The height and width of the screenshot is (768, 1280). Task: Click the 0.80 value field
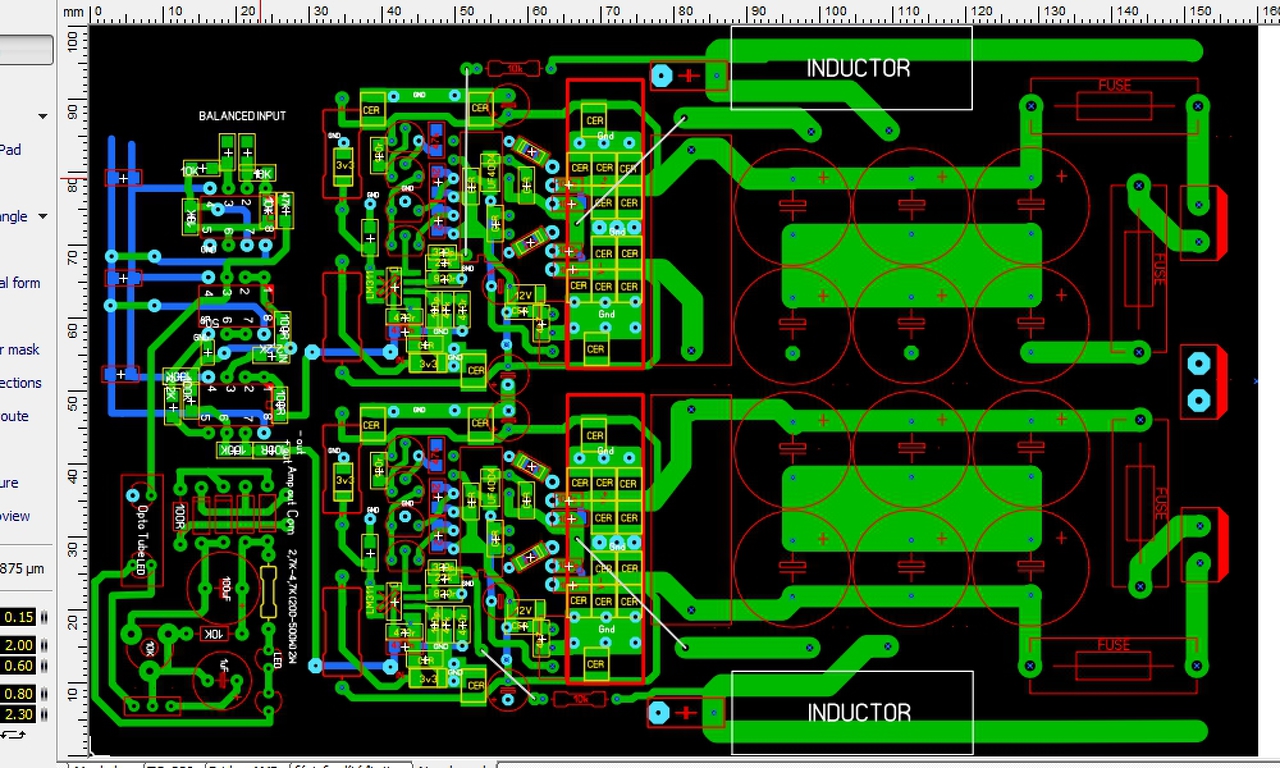(x=19, y=694)
